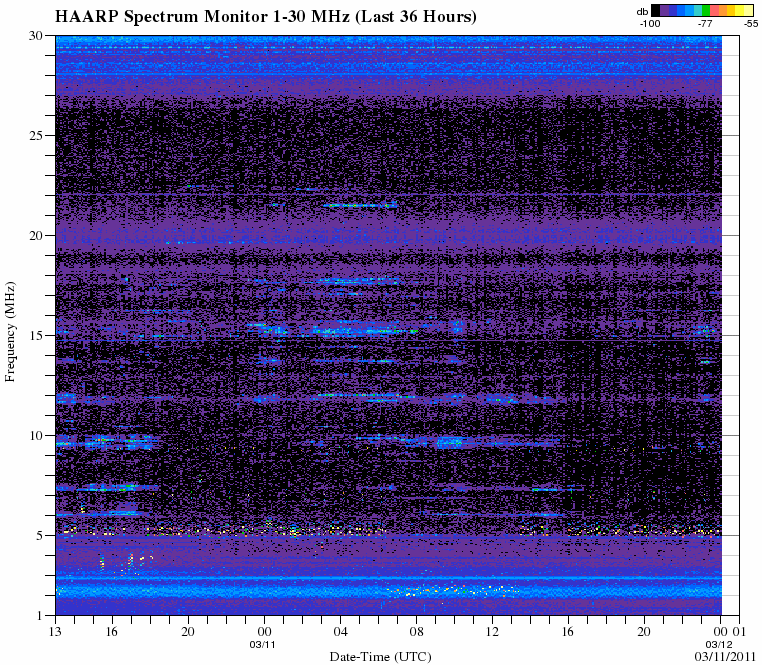Click the '30' MHz frequency axis label
The image size is (762, 665).
[35, 35]
